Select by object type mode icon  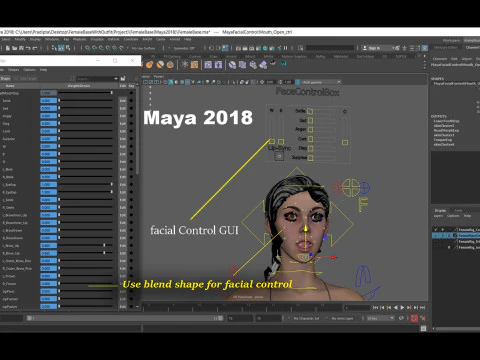(61, 48)
